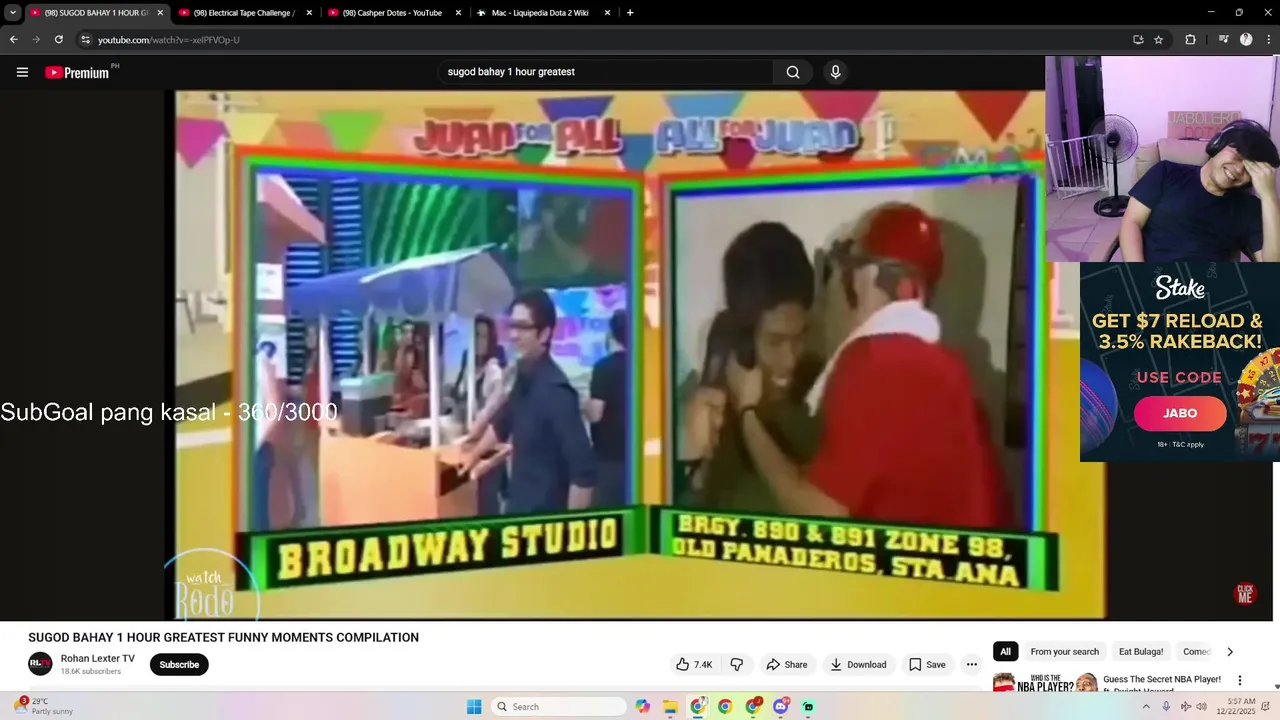1280x720 pixels.
Task: Open the Rohan Lexter TV channel name
Action: tap(97, 659)
